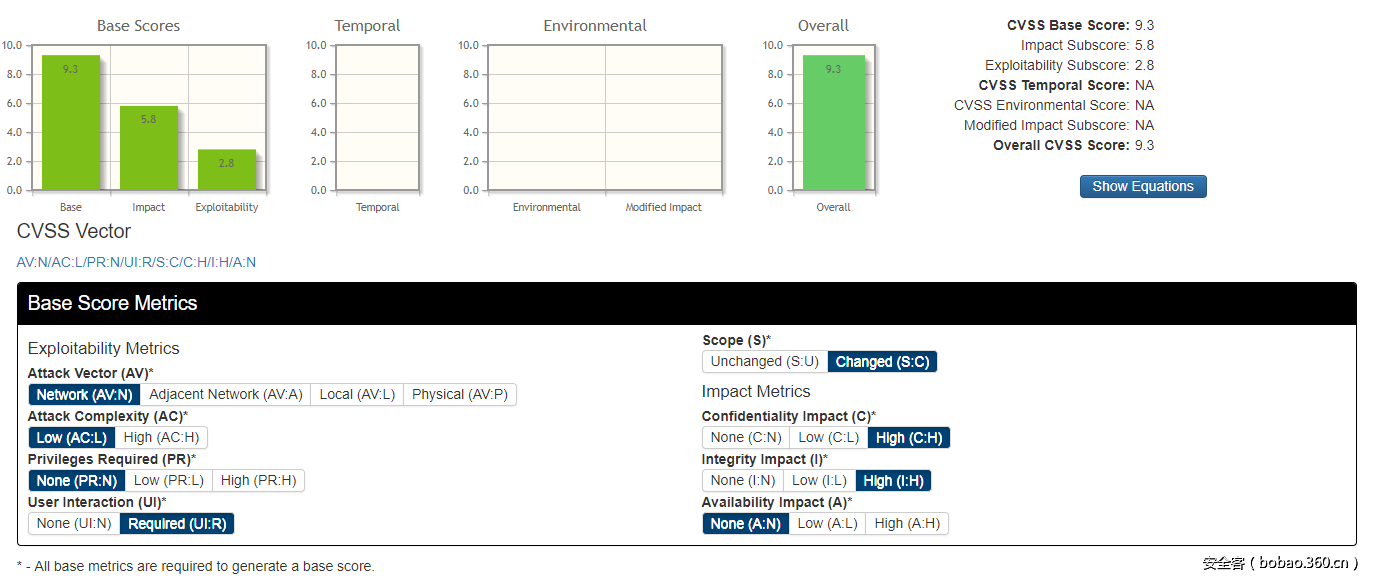The height and width of the screenshot is (581, 1373).
Task: Set Integrity Impact to Low
Action: [819, 480]
